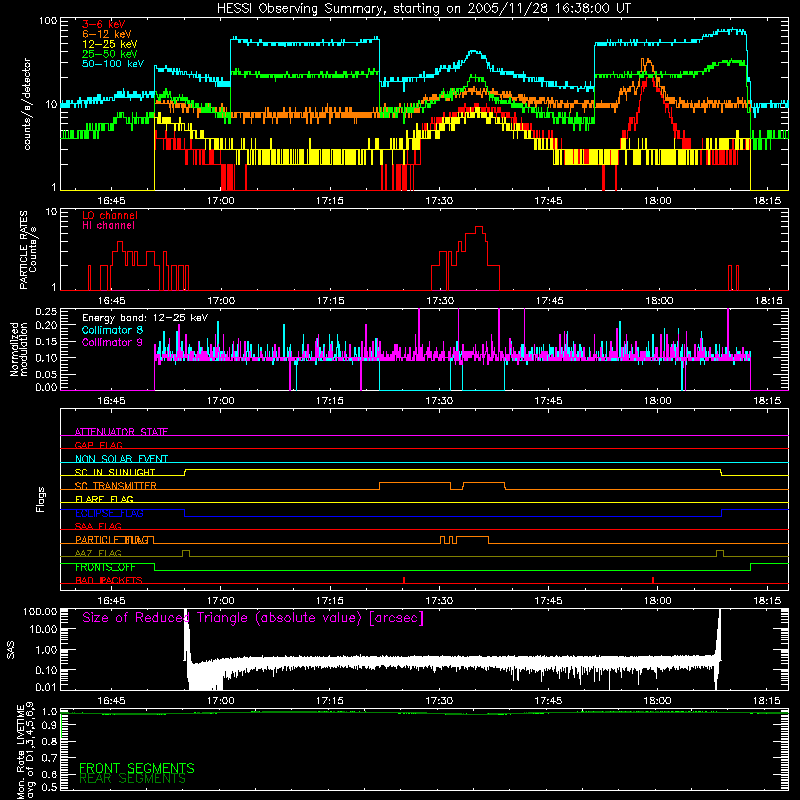This screenshot has width=800, height=800.
Task: Click the 17:00 tick label under count-rate plot
Action: pyautogui.click(x=220, y=201)
